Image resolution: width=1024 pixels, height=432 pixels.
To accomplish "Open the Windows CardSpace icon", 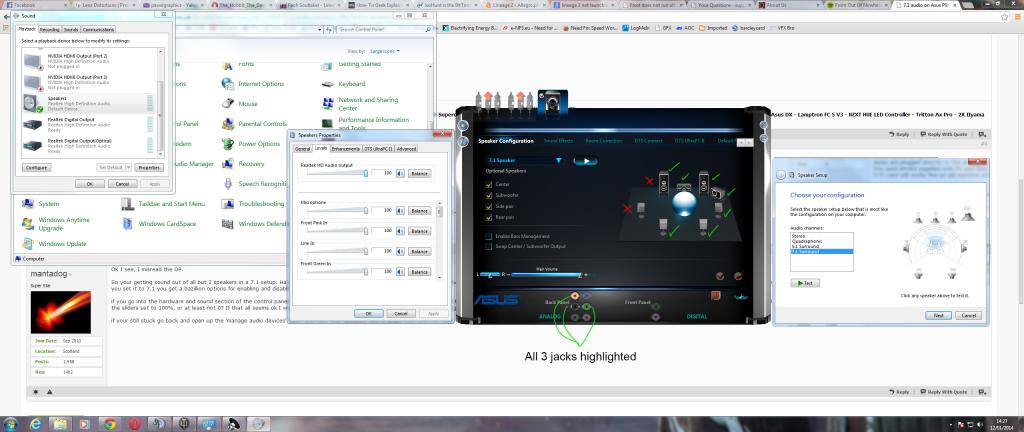I will (127, 224).
